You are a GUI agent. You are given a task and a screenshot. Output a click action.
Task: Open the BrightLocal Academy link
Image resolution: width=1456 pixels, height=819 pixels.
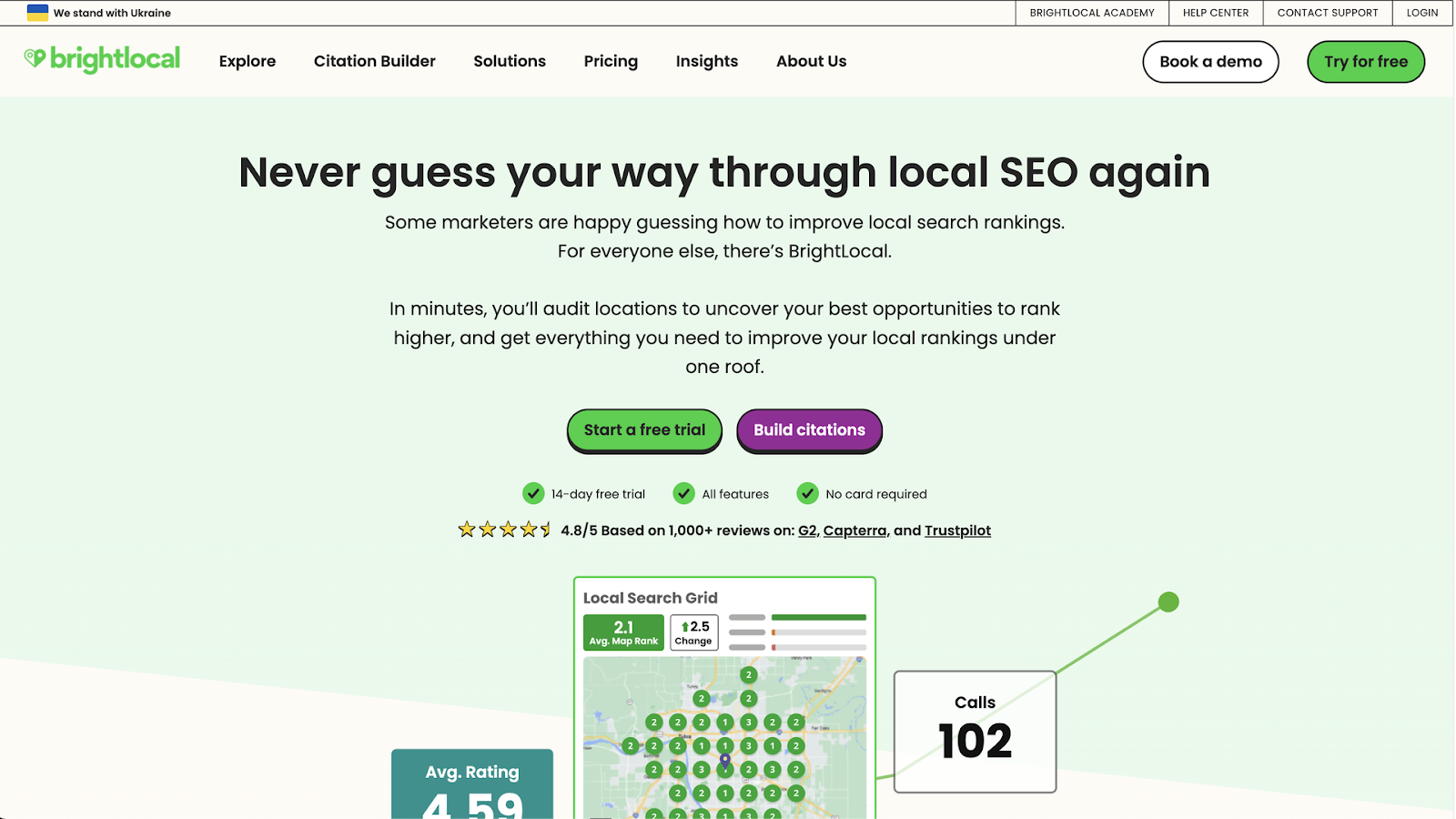coord(1092,13)
